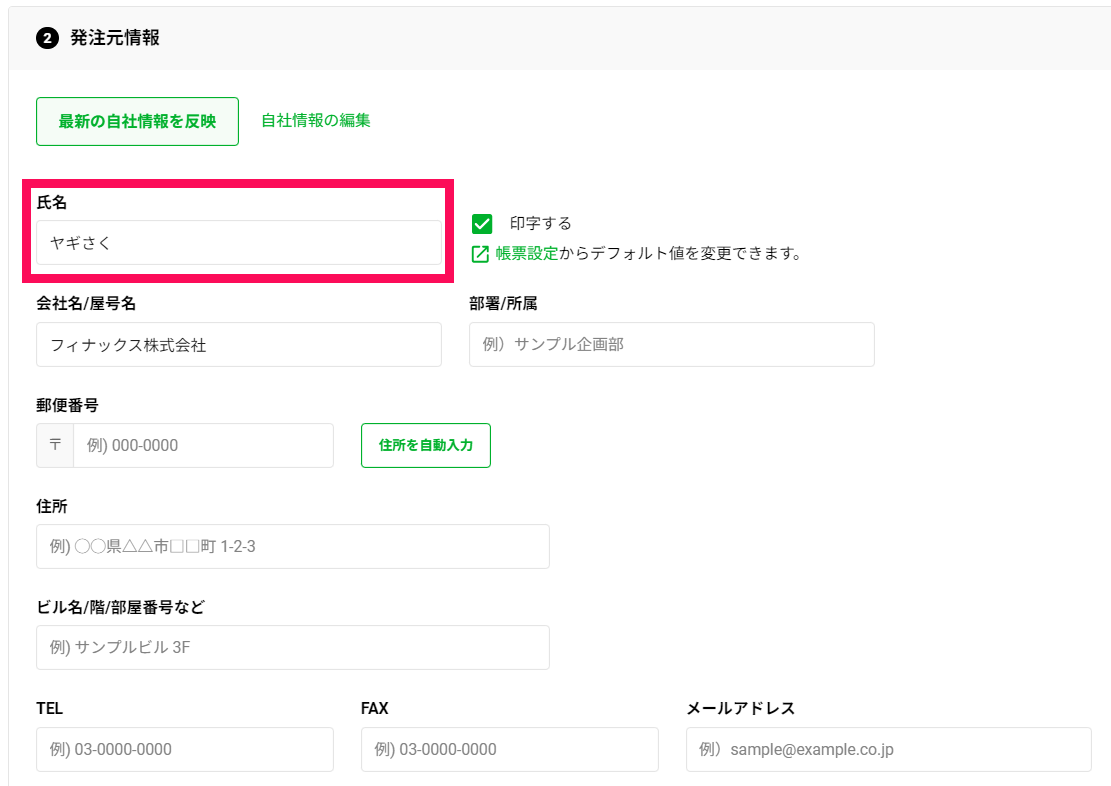
Task: Click the 印字する label text
Action: click(x=540, y=224)
